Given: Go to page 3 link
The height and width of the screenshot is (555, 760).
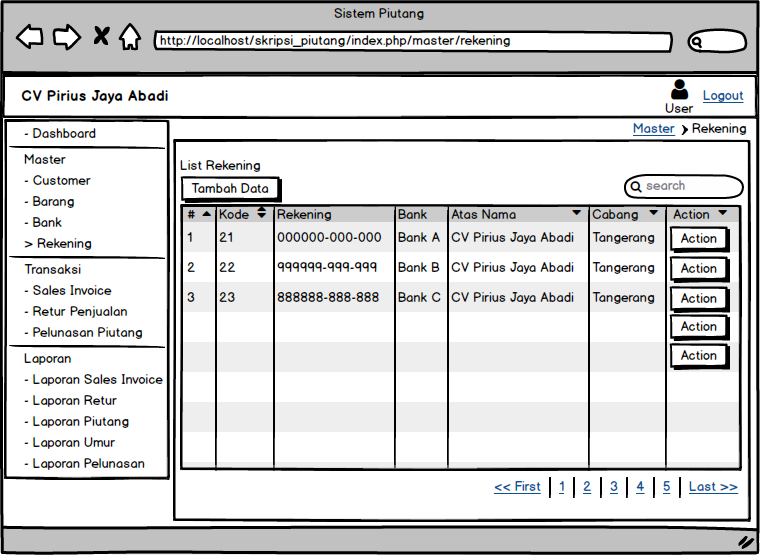Looking at the screenshot, I should (614, 487).
